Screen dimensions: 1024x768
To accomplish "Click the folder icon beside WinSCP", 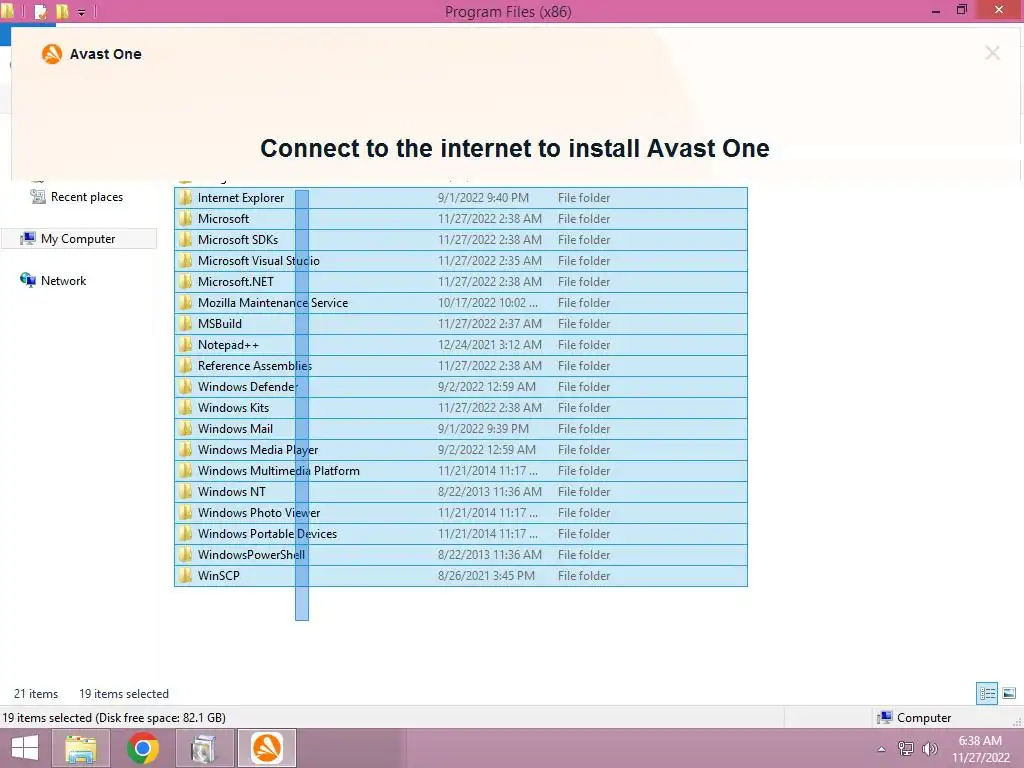I will point(186,575).
